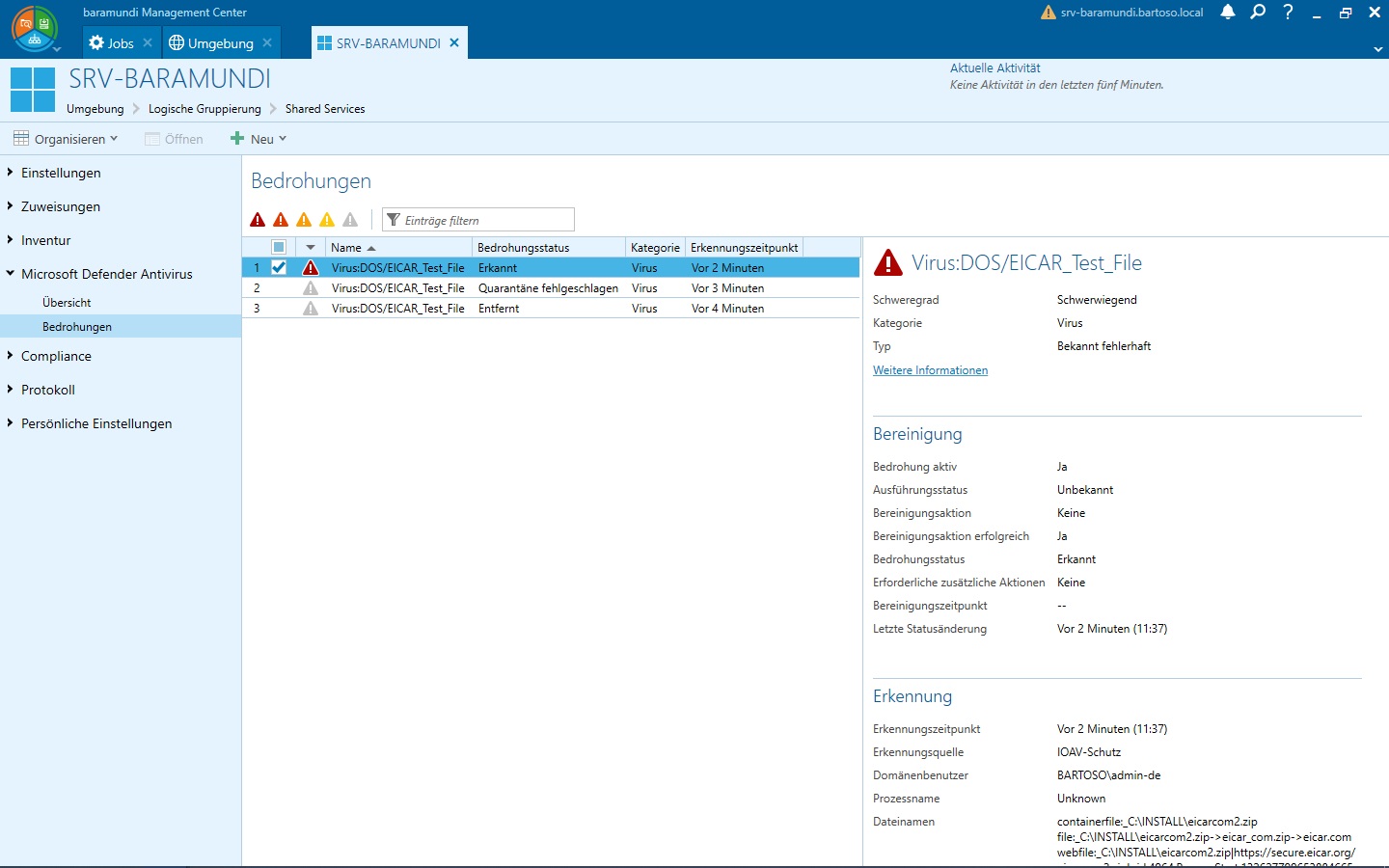The width and height of the screenshot is (1389, 868).
Task: Open the search magnifier in title bar
Action: (x=1258, y=13)
